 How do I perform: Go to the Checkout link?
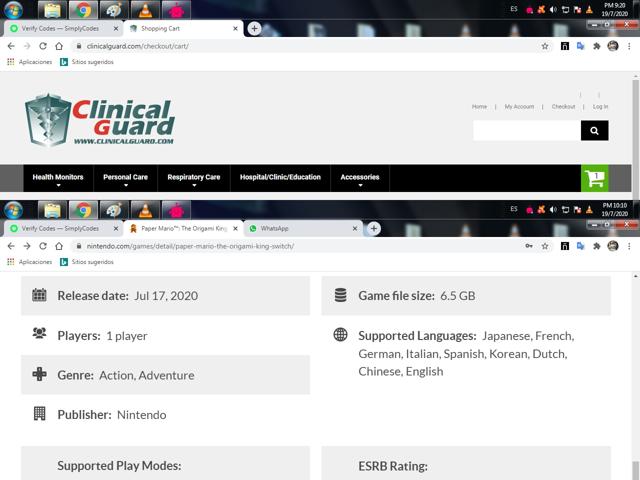[563, 107]
